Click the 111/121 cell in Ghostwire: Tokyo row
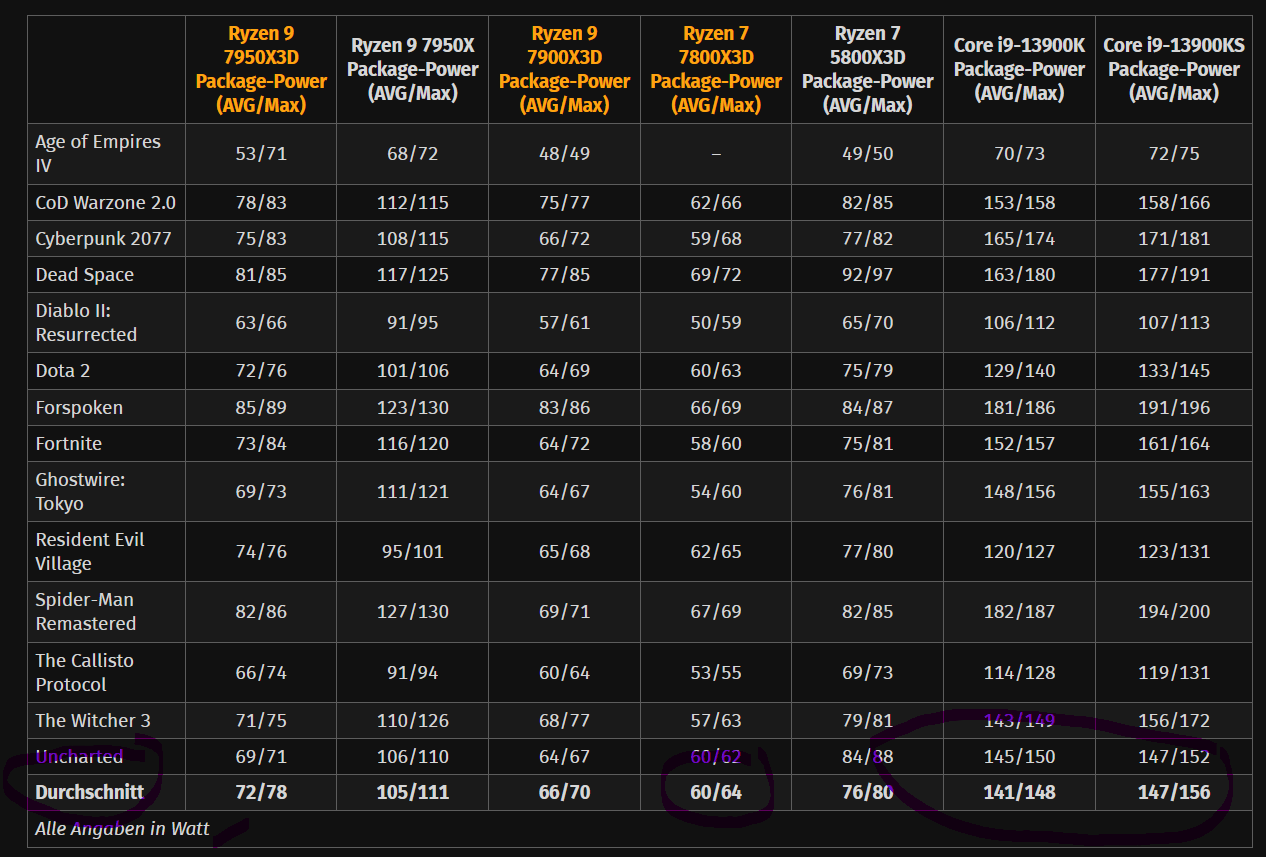Viewport: 1266px width, 857px height. coord(413,491)
